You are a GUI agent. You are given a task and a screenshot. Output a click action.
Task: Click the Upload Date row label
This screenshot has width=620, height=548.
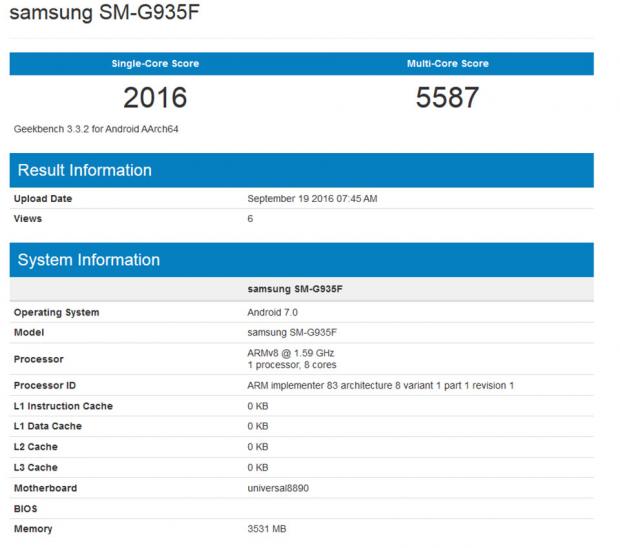click(43, 199)
